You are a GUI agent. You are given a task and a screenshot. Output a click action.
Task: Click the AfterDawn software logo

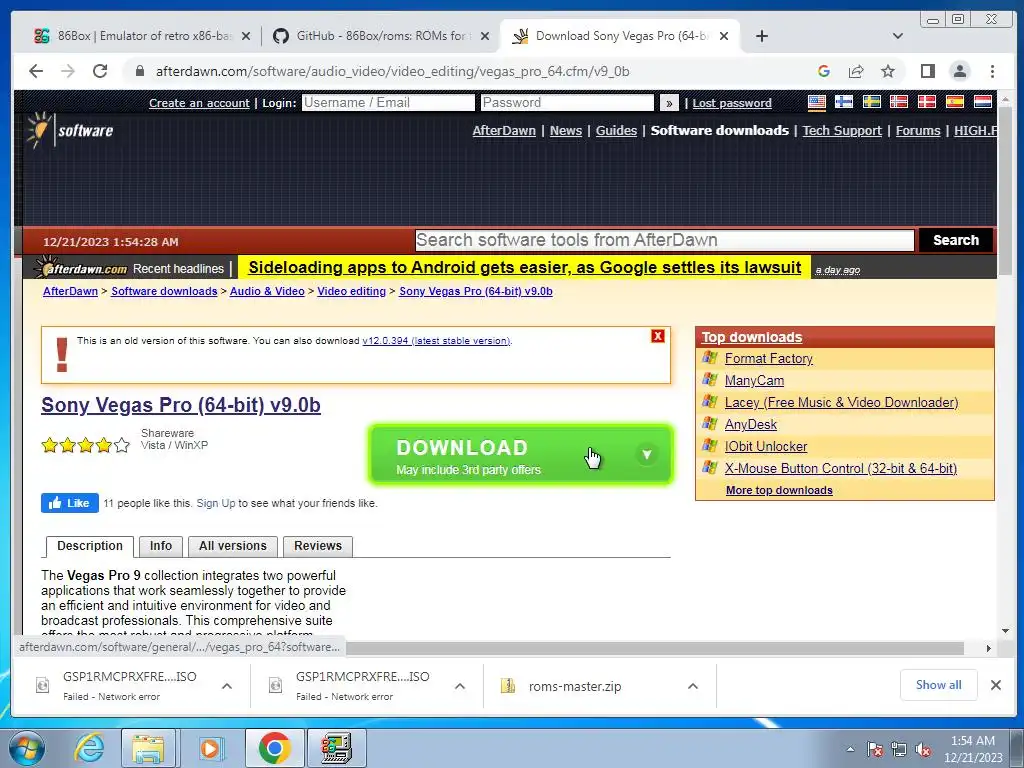point(70,129)
